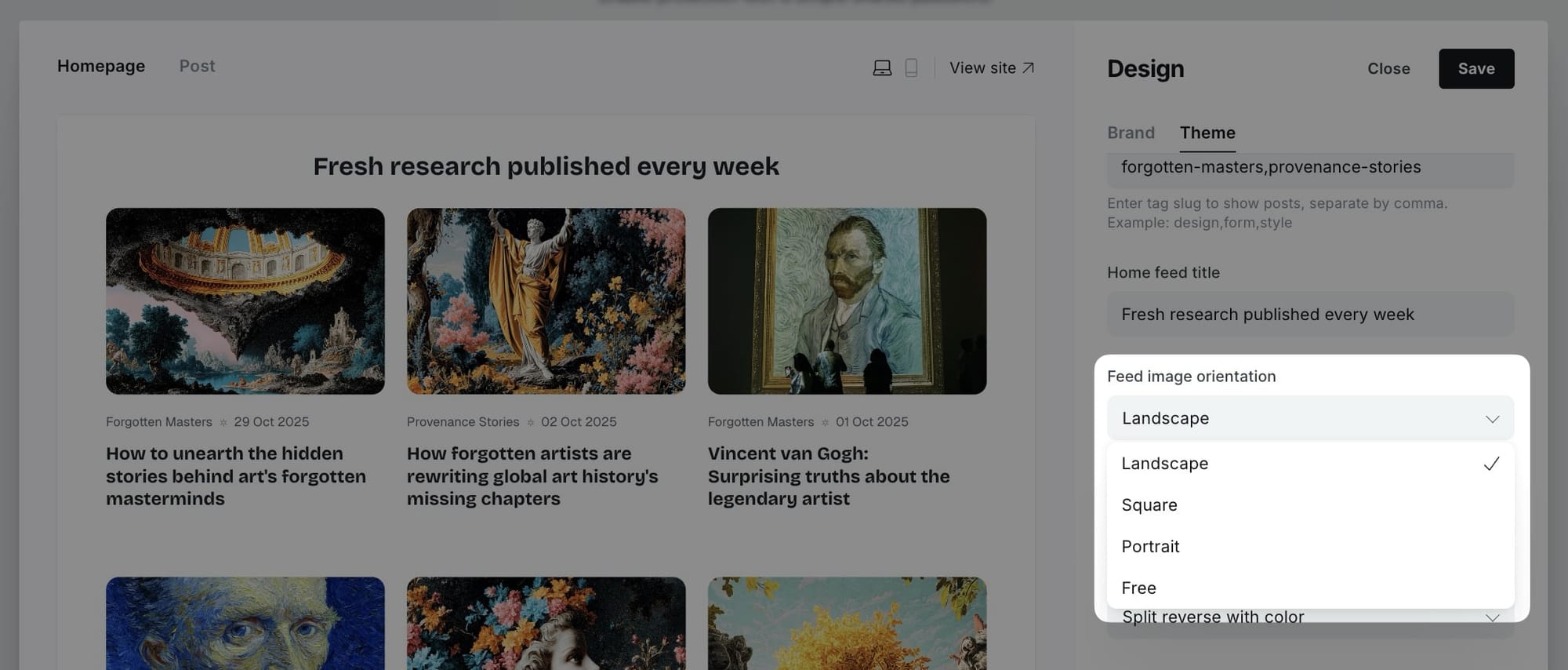Image resolution: width=1568 pixels, height=670 pixels.
Task: Click the View site arrow link
Action: (x=992, y=68)
